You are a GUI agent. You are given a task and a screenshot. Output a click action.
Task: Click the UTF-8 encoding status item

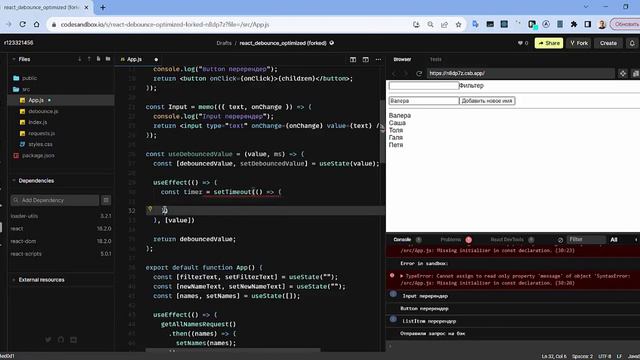604,356
